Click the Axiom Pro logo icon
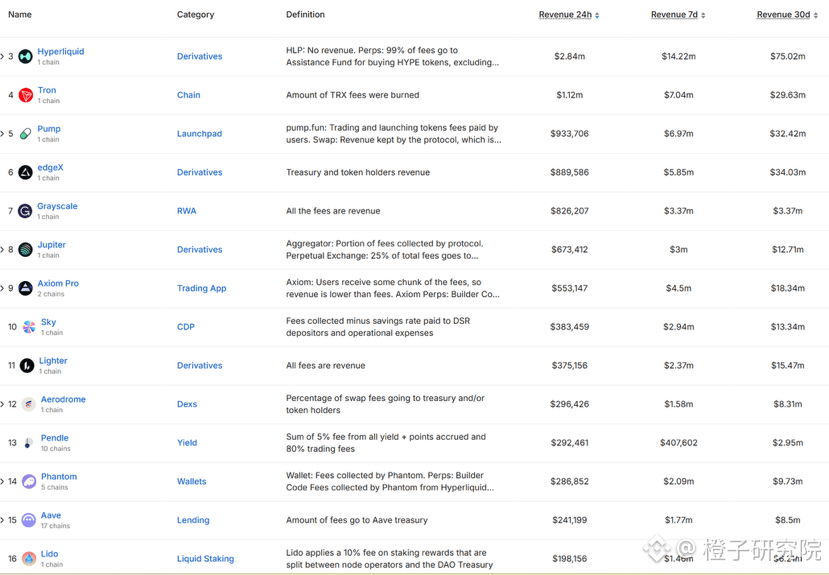The height and width of the screenshot is (575, 829). [x=25, y=288]
